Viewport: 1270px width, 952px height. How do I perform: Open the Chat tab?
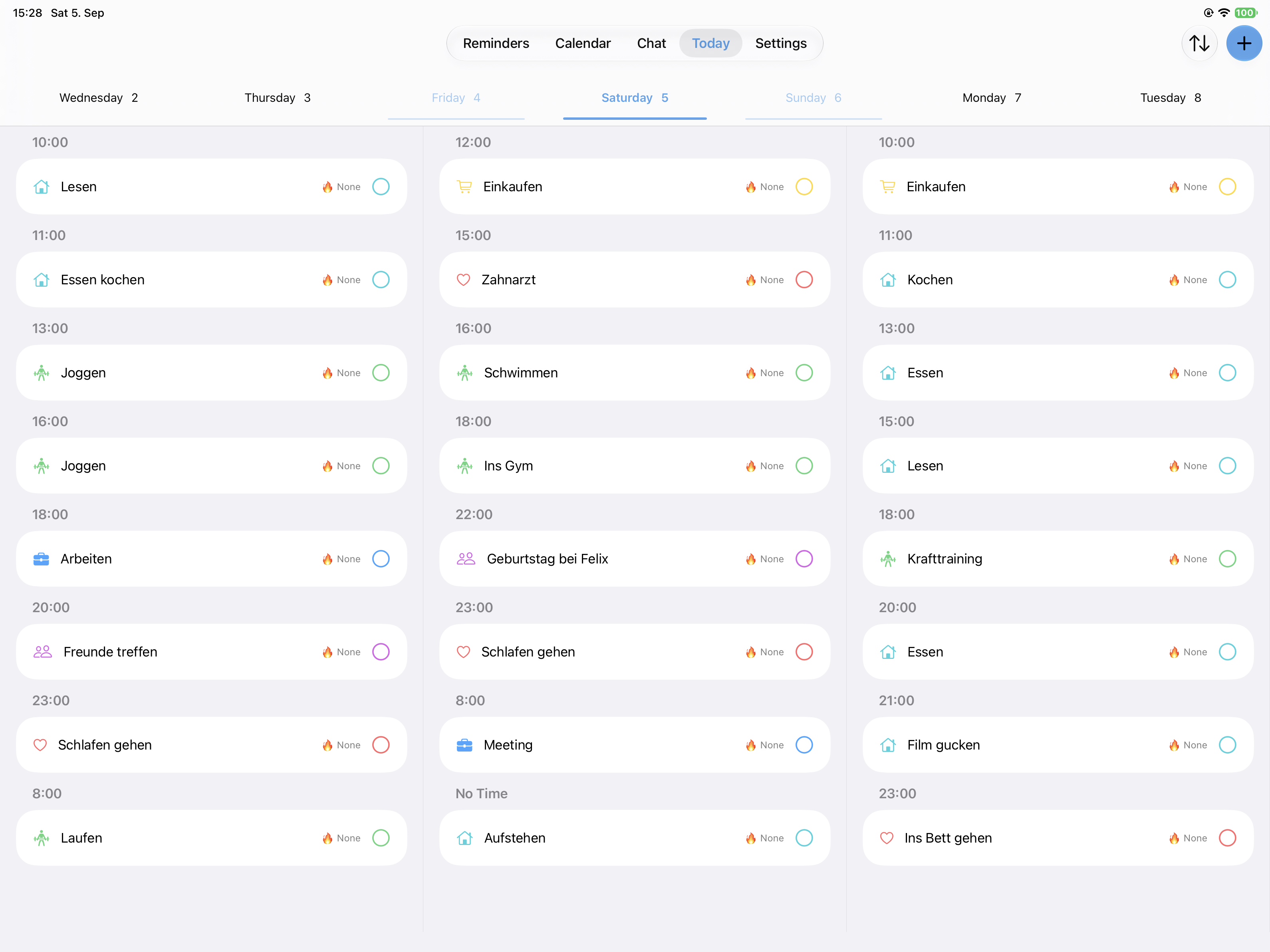651,43
